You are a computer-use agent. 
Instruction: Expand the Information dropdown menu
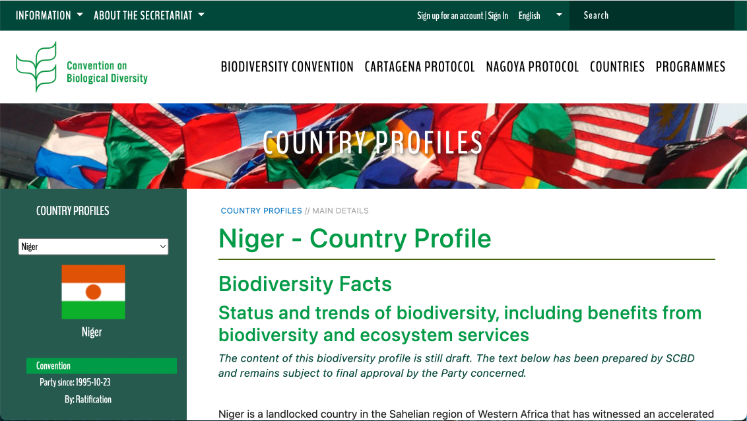coord(49,15)
